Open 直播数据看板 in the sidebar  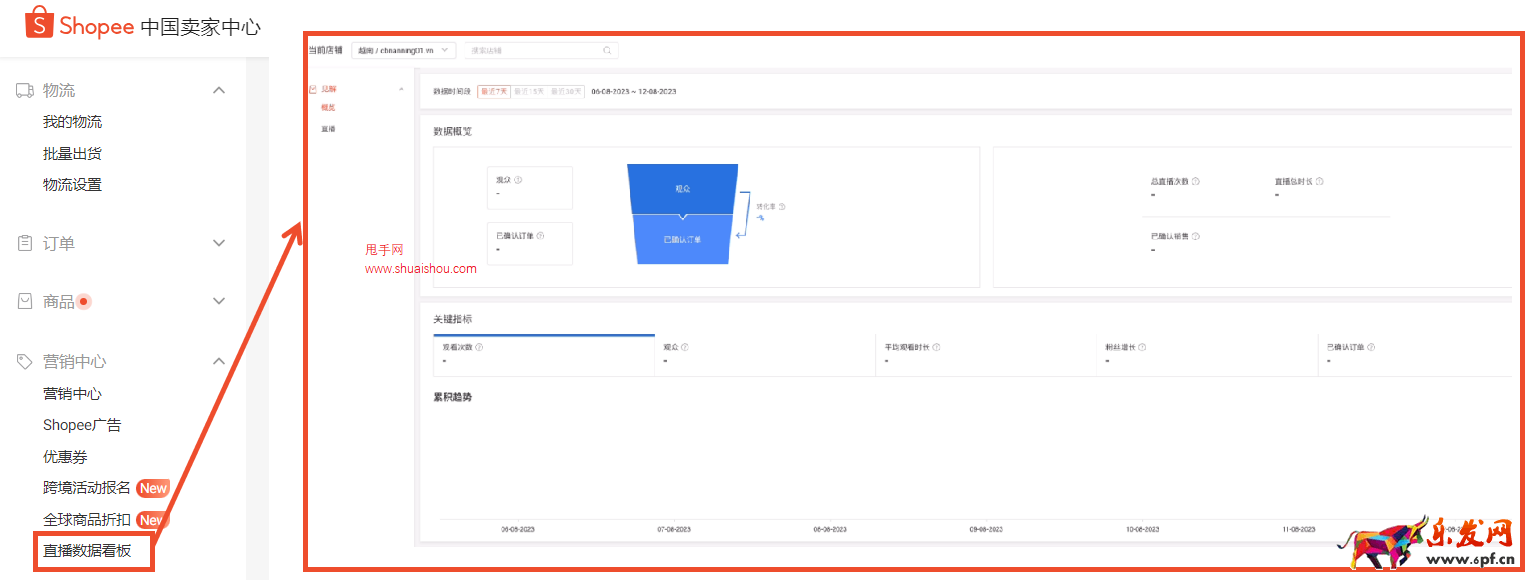pyautogui.click(x=93, y=551)
